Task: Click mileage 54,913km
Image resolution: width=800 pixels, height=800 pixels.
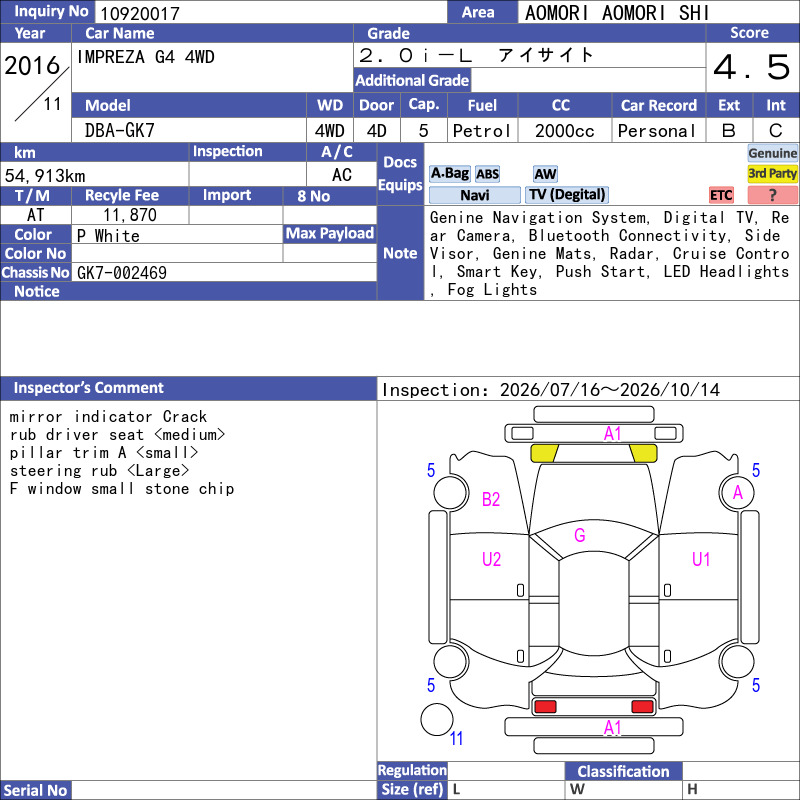Action: coord(45,176)
